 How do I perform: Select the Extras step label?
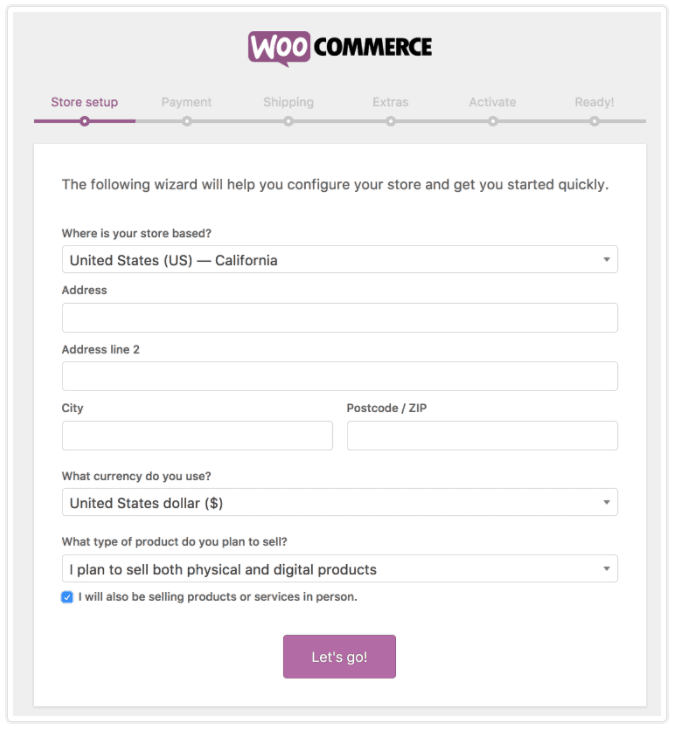click(x=390, y=102)
